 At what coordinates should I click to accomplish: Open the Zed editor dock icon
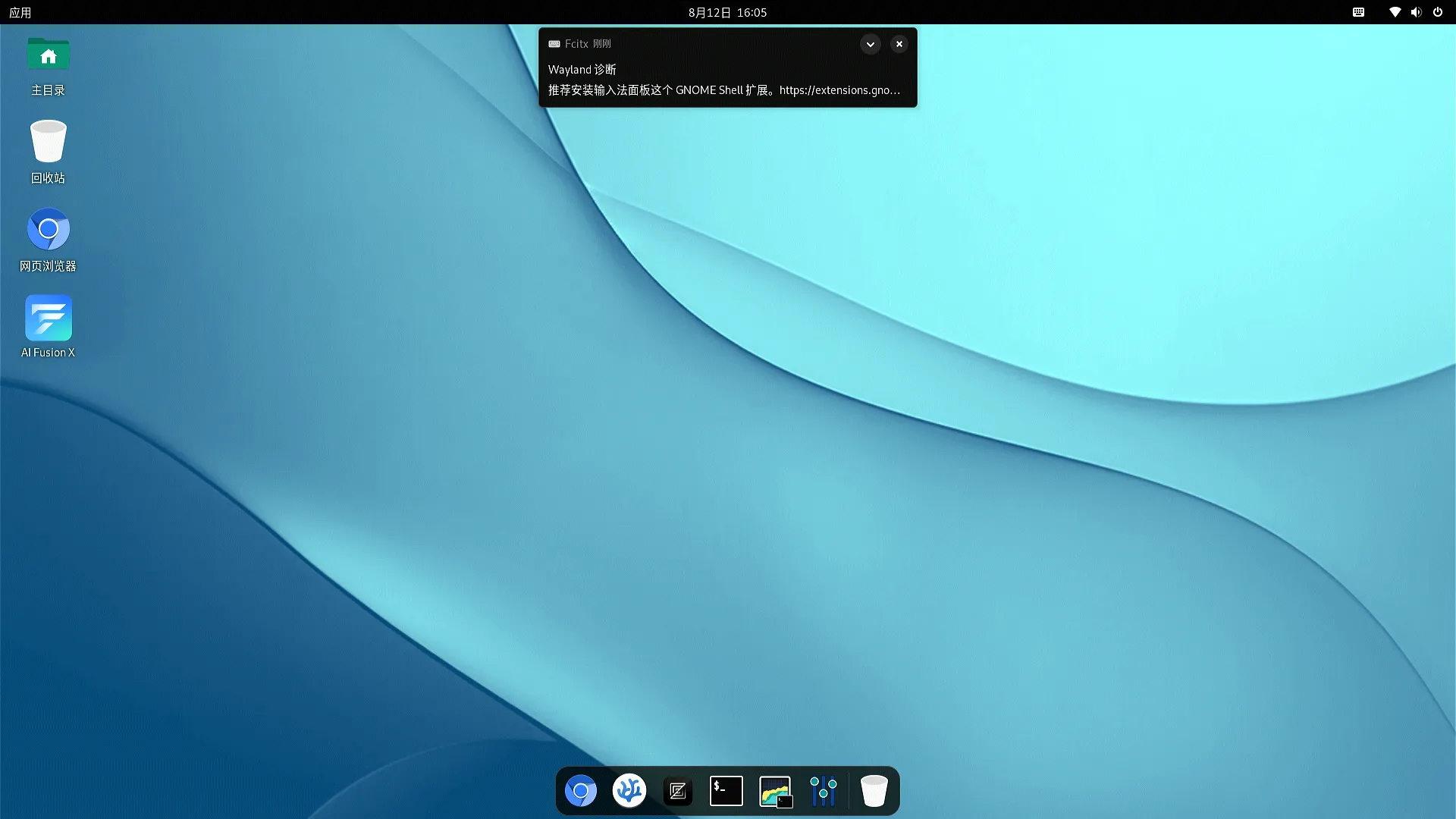678,791
